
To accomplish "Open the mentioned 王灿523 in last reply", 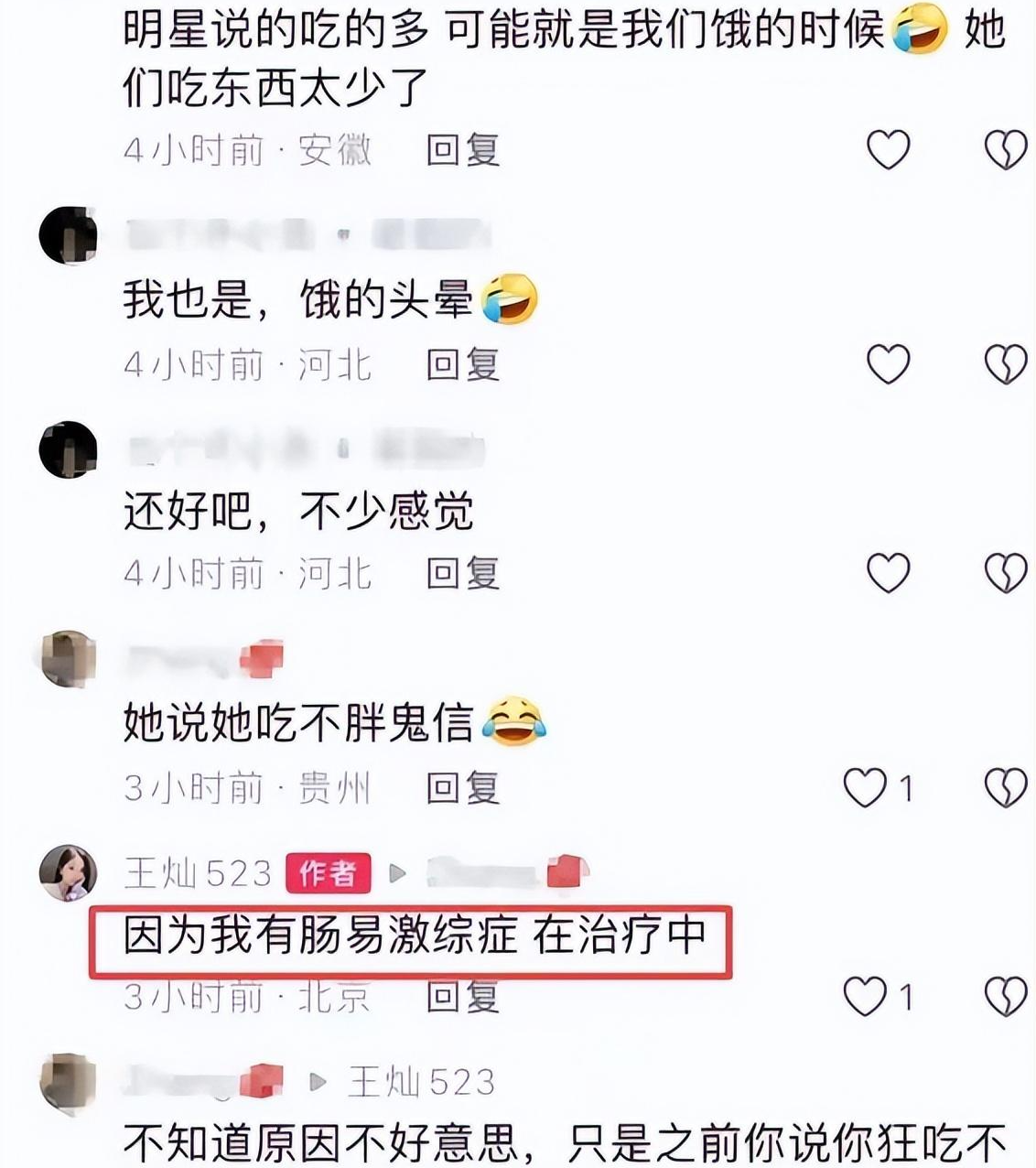I will pos(422,1083).
